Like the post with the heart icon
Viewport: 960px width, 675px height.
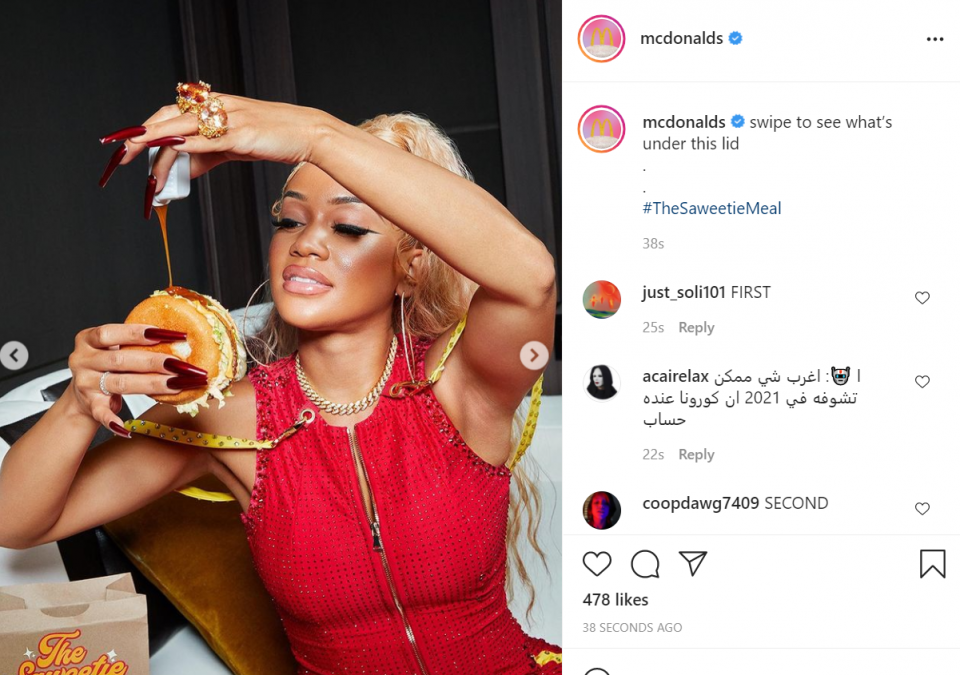click(x=597, y=564)
